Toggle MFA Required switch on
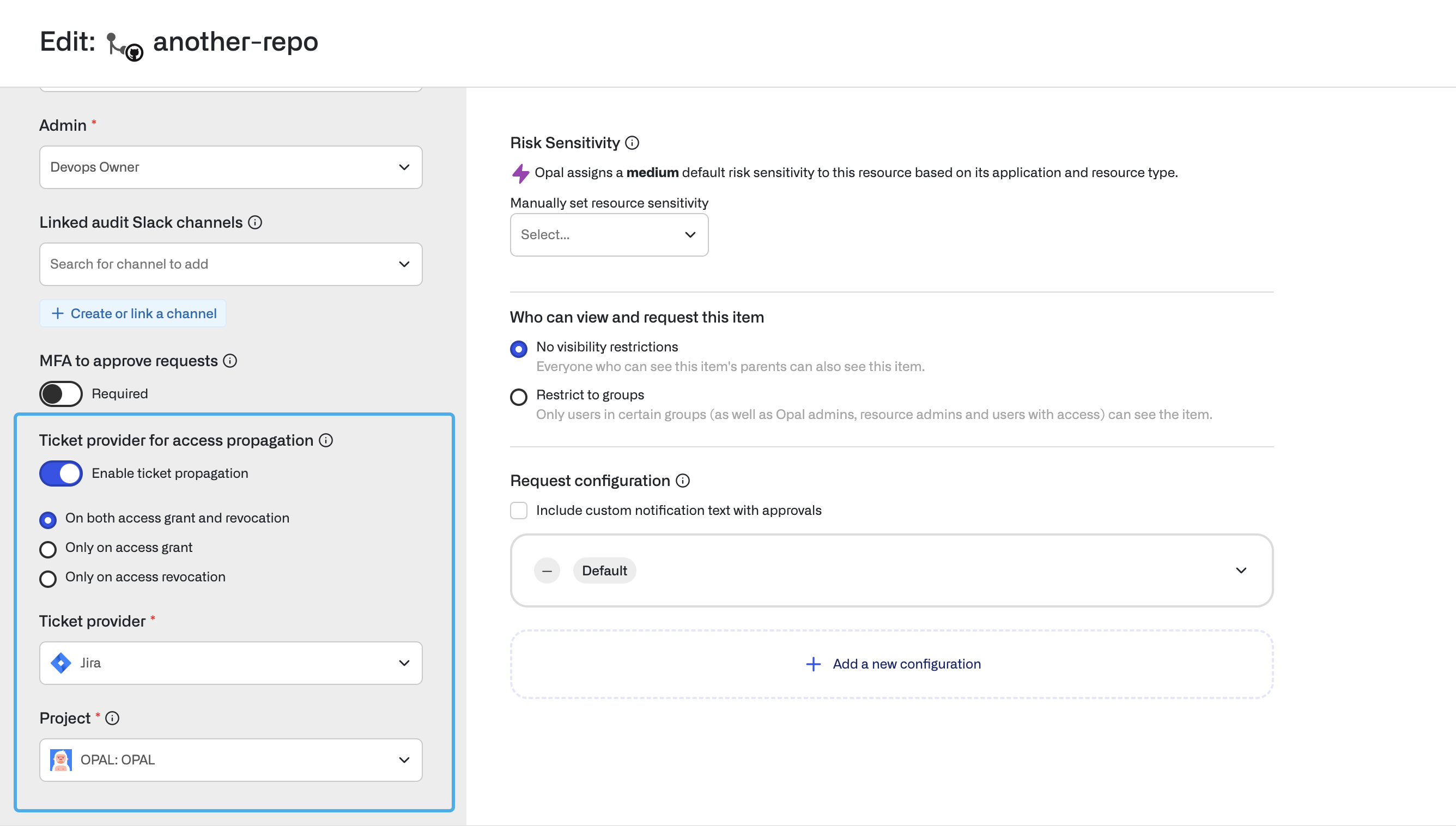The height and width of the screenshot is (826, 1456). (60, 394)
